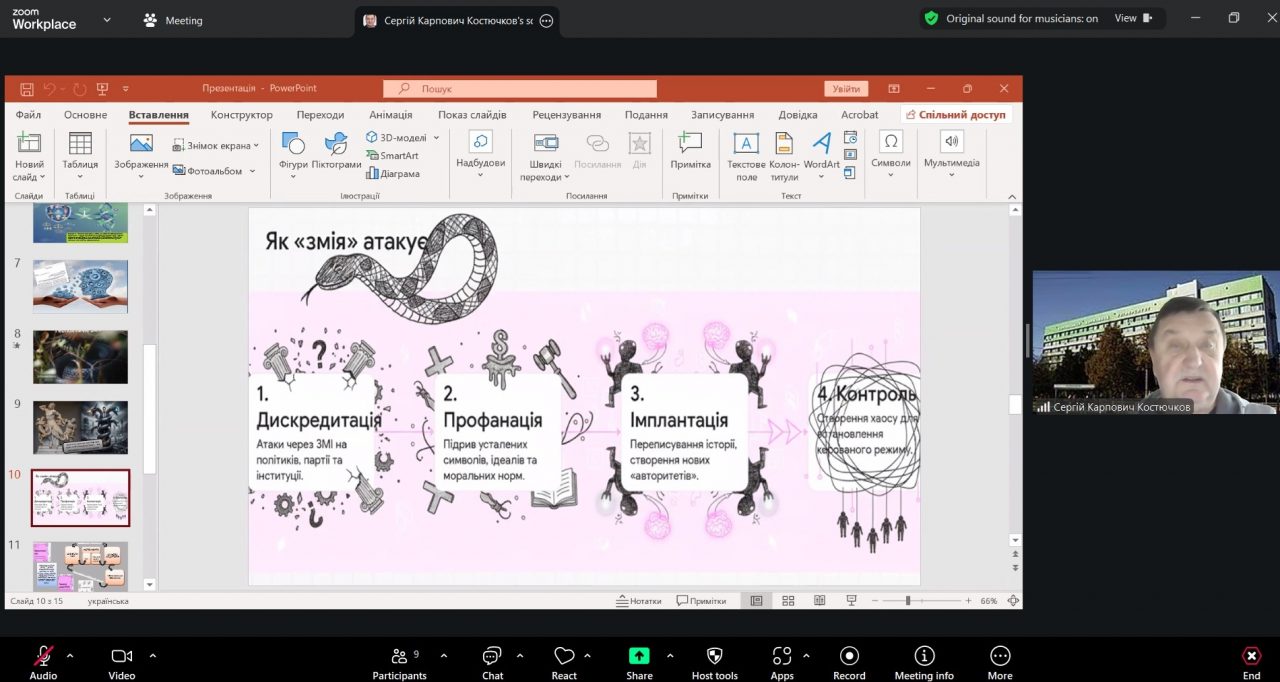Open the Host tools shield
The width and height of the screenshot is (1280, 682).
click(x=714, y=657)
